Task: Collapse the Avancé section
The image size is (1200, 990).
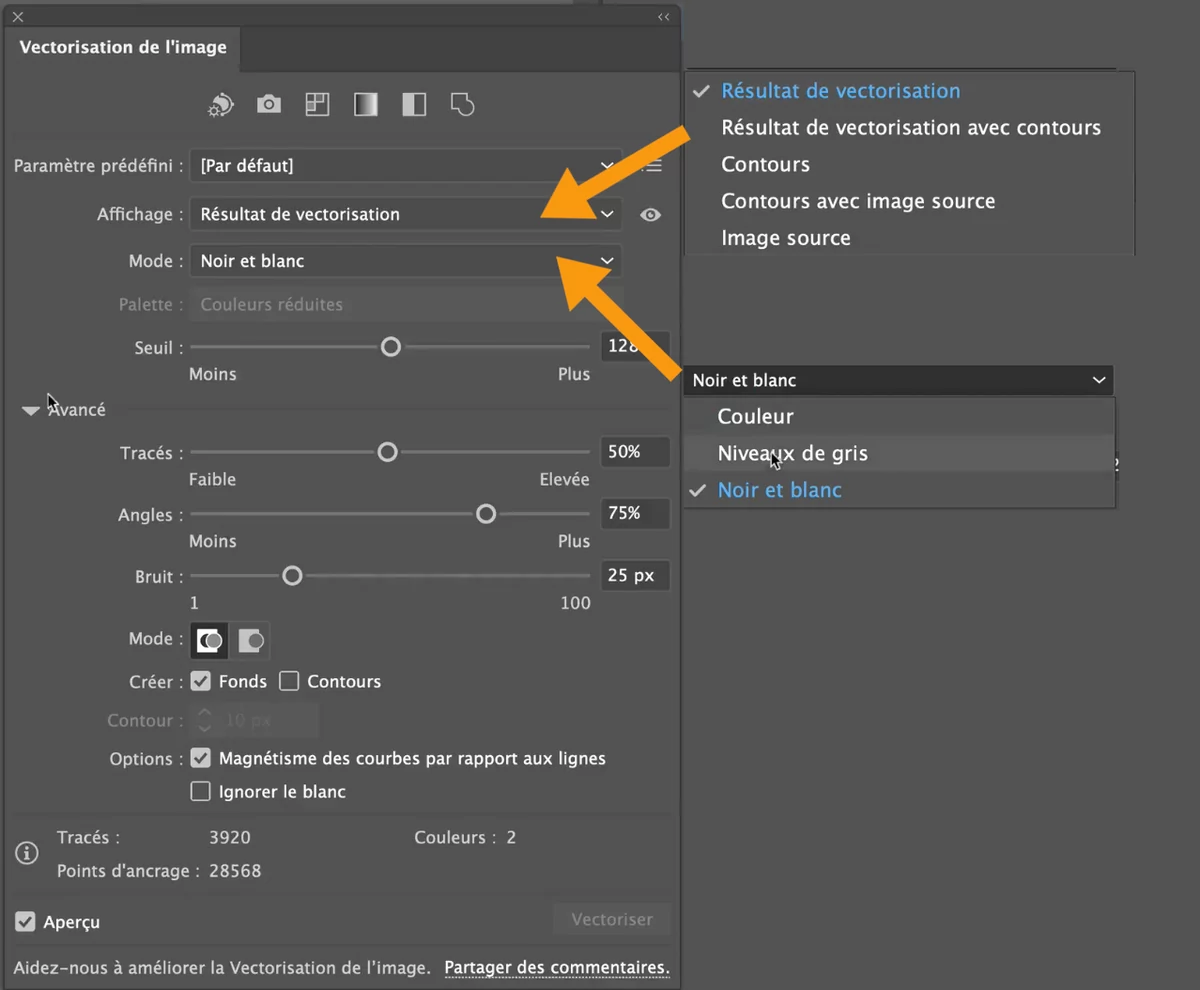Action: coord(31,410)
